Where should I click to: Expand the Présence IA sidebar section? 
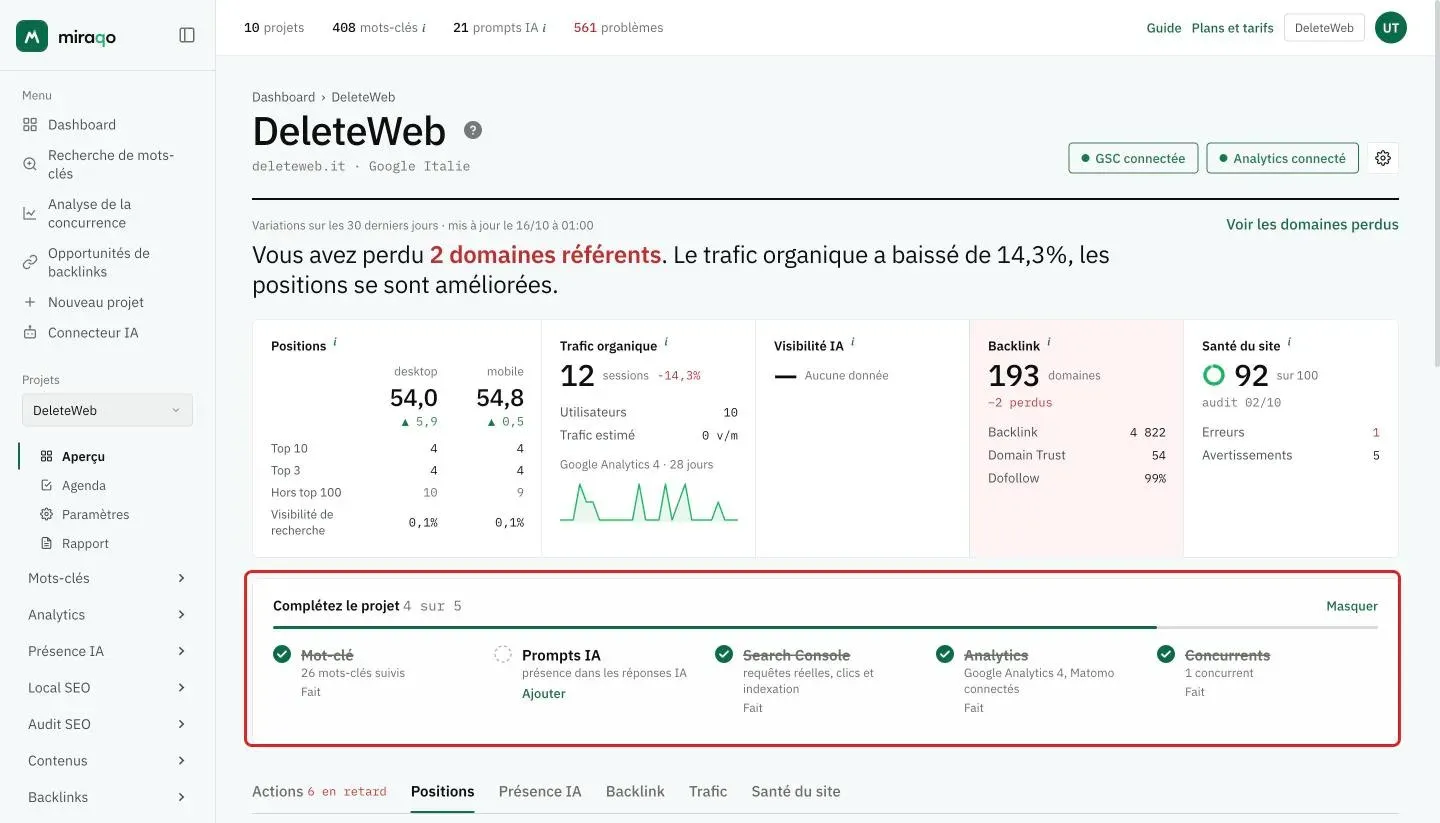click(107, 651)
